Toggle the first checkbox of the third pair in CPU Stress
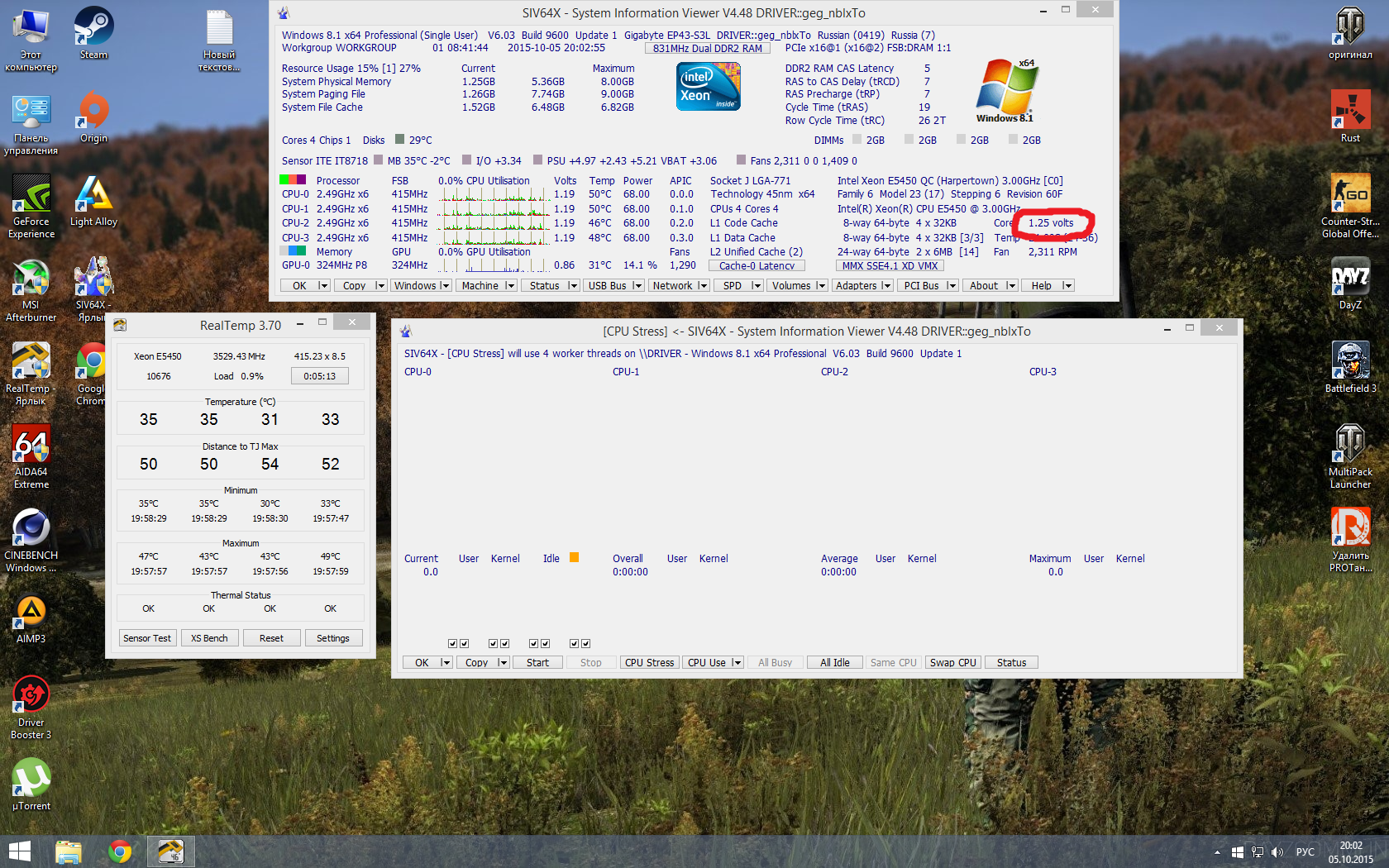The image size is (1389, 868). click(533, 643)
